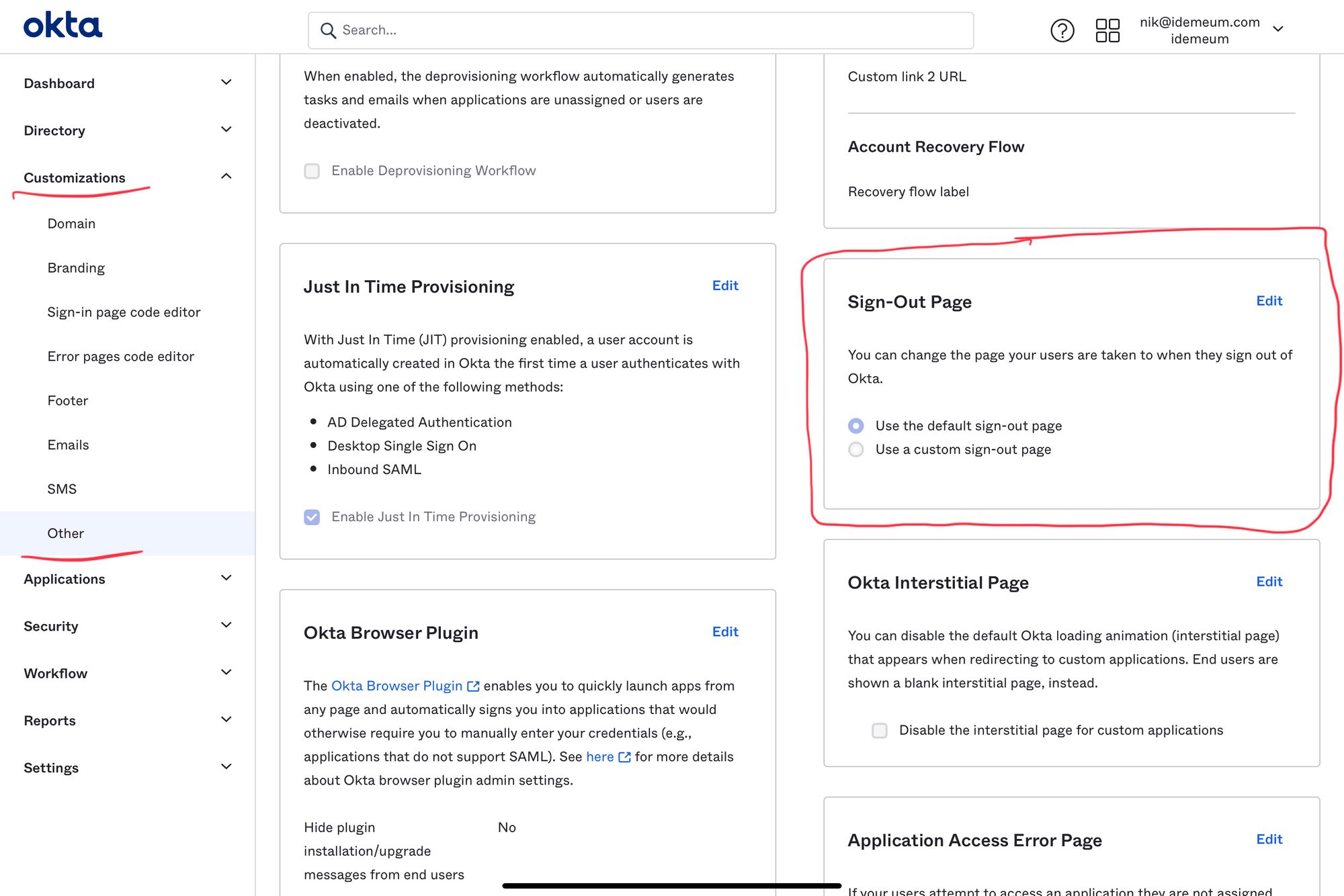
Task: Open Sign-in page code editor
Action: click(x=124, y=312)
